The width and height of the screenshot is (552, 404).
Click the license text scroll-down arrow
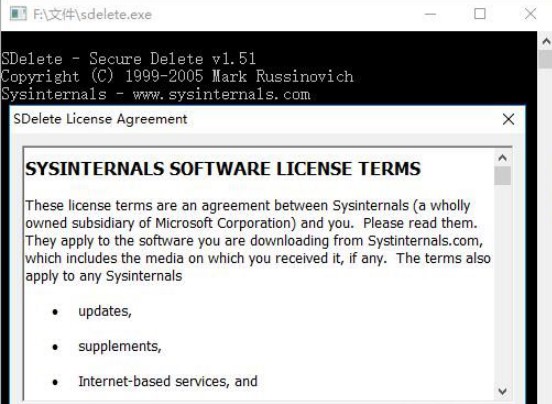tap(502, 391)
